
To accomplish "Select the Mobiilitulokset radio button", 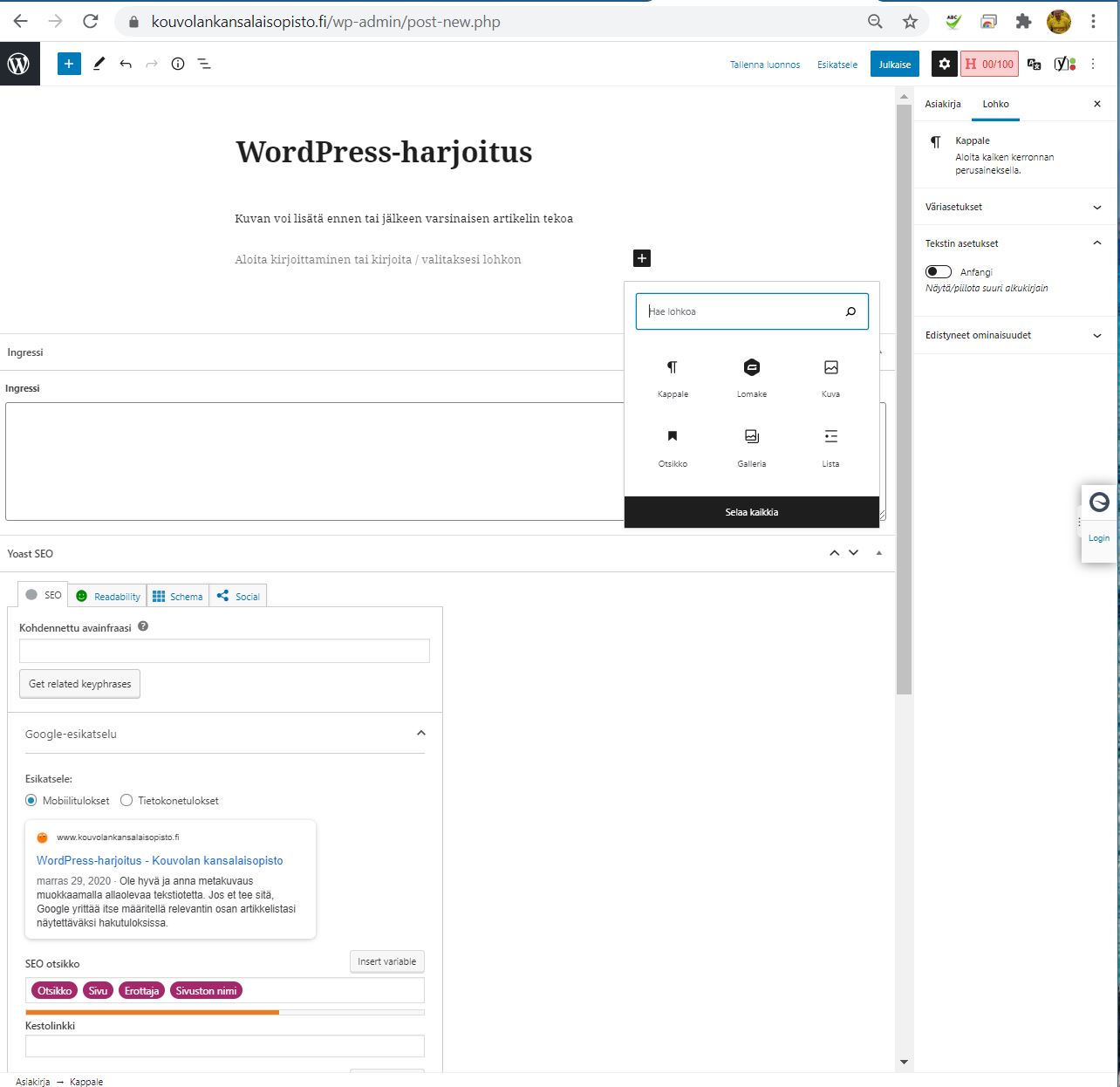I will 31,801.
